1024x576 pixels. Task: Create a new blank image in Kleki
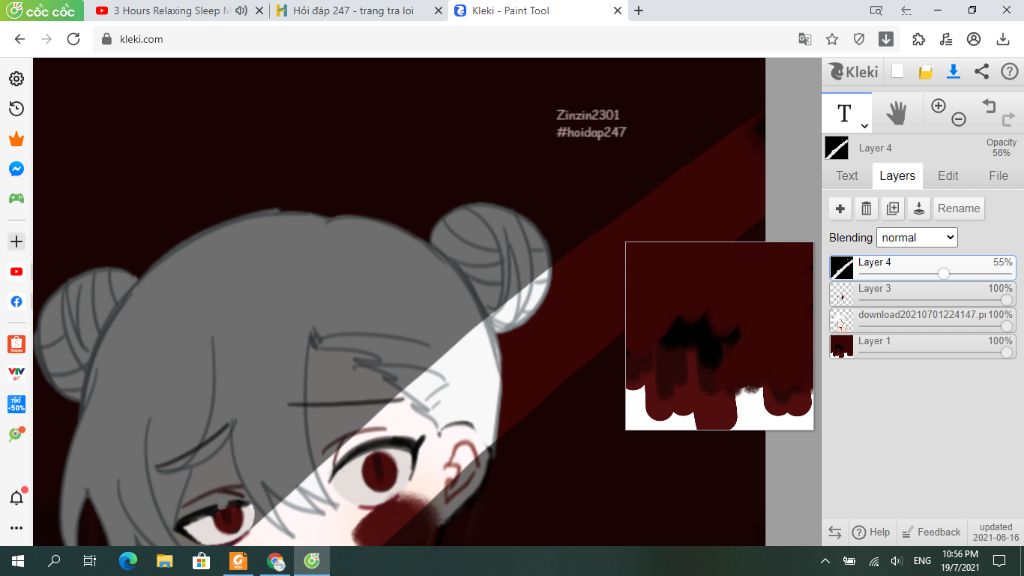[897, 71]
